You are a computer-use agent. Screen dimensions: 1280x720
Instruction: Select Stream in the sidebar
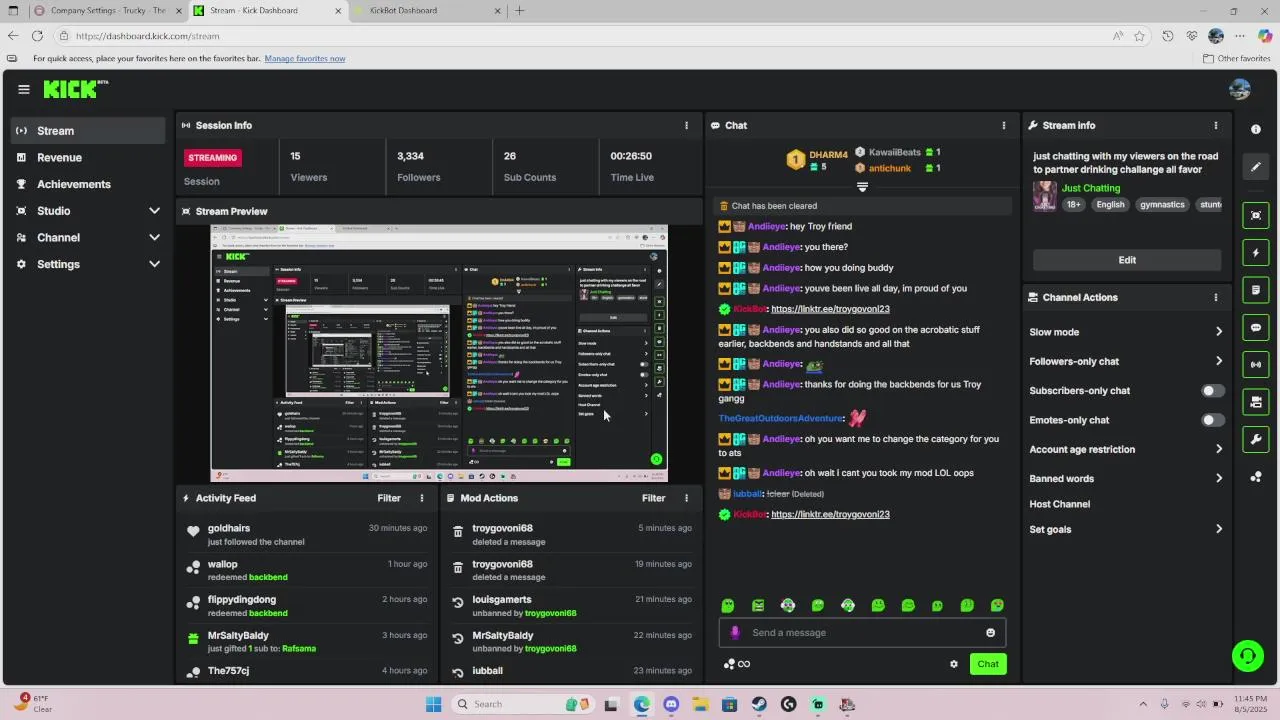tap(89, 131)
